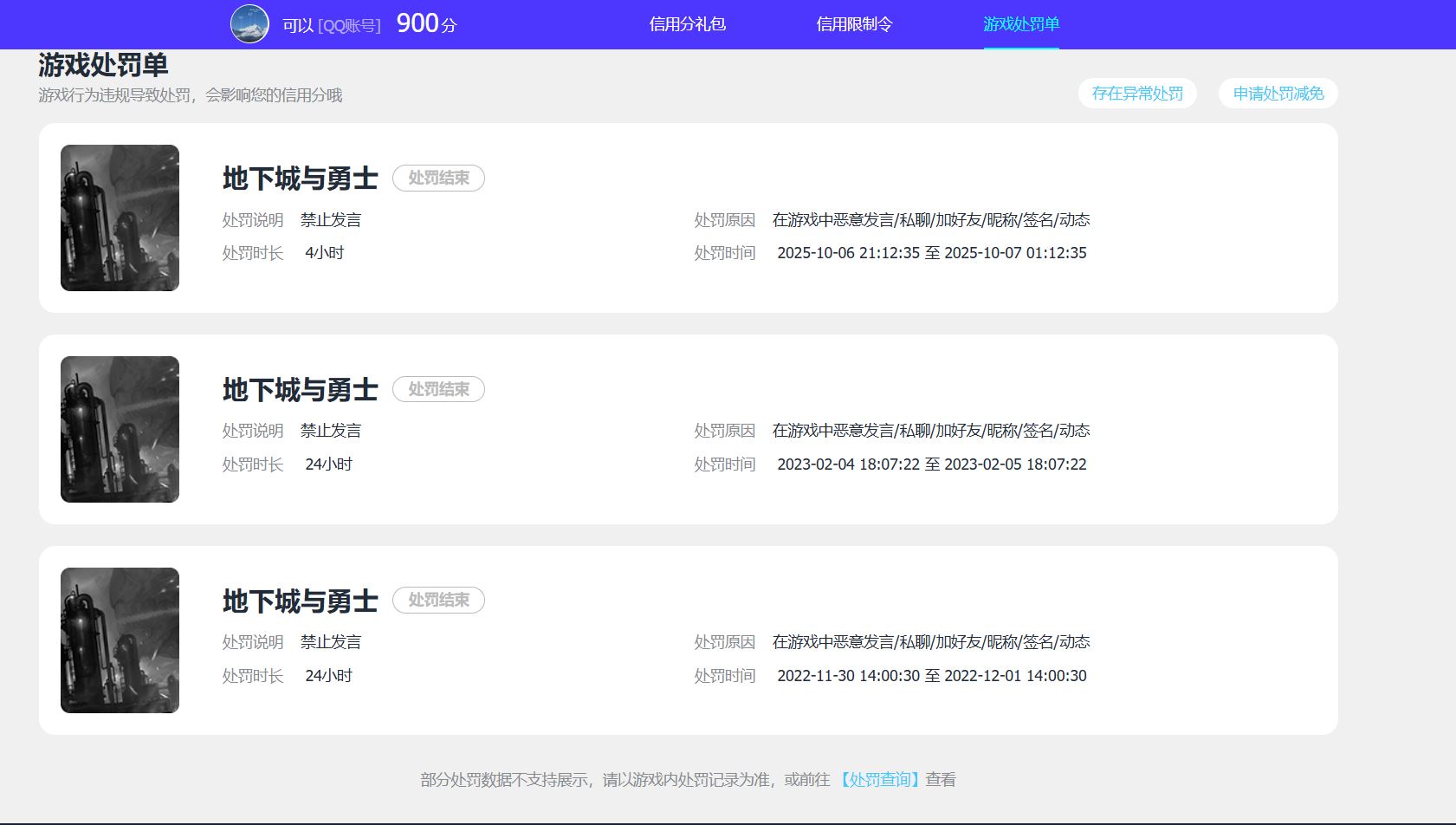
Task: Click penalty reason text on 2023-02-04 card
Action: pyautogui.click(x=931, y=431)
